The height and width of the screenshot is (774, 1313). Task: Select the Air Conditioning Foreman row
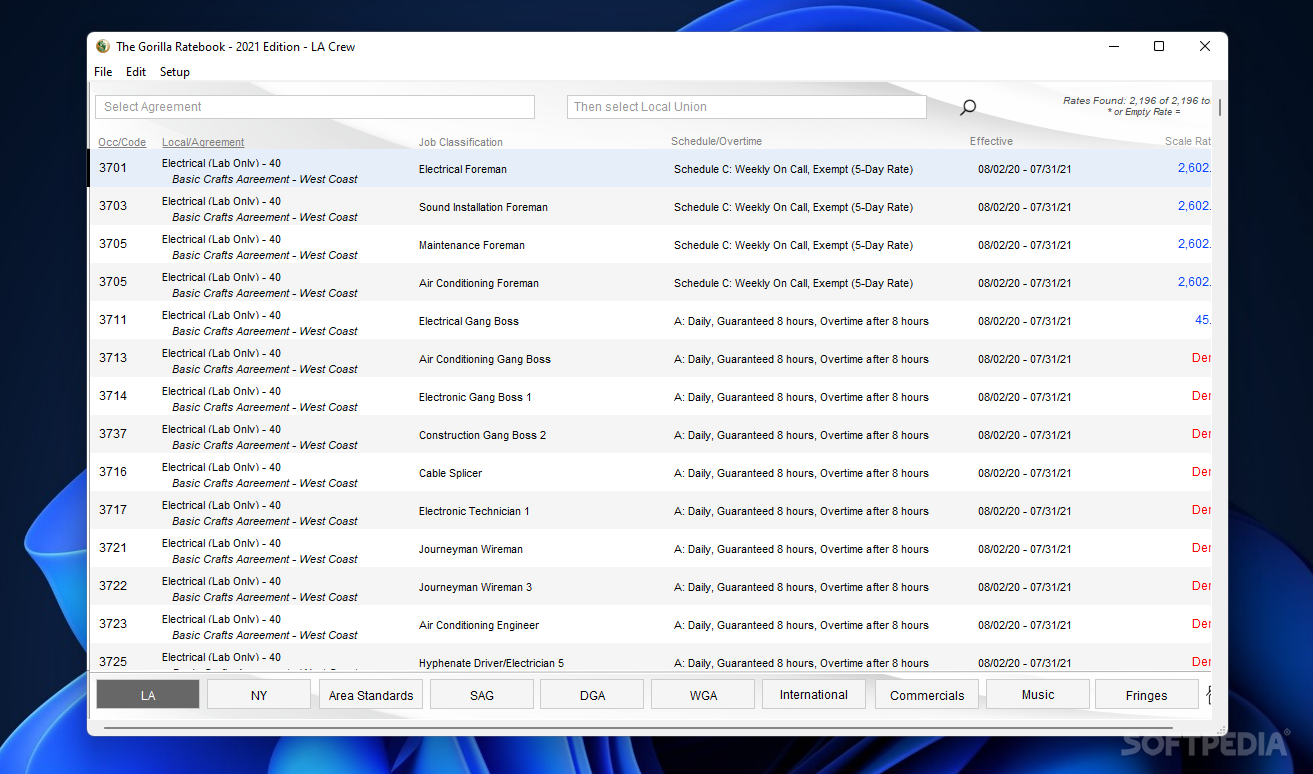(651, 283)
